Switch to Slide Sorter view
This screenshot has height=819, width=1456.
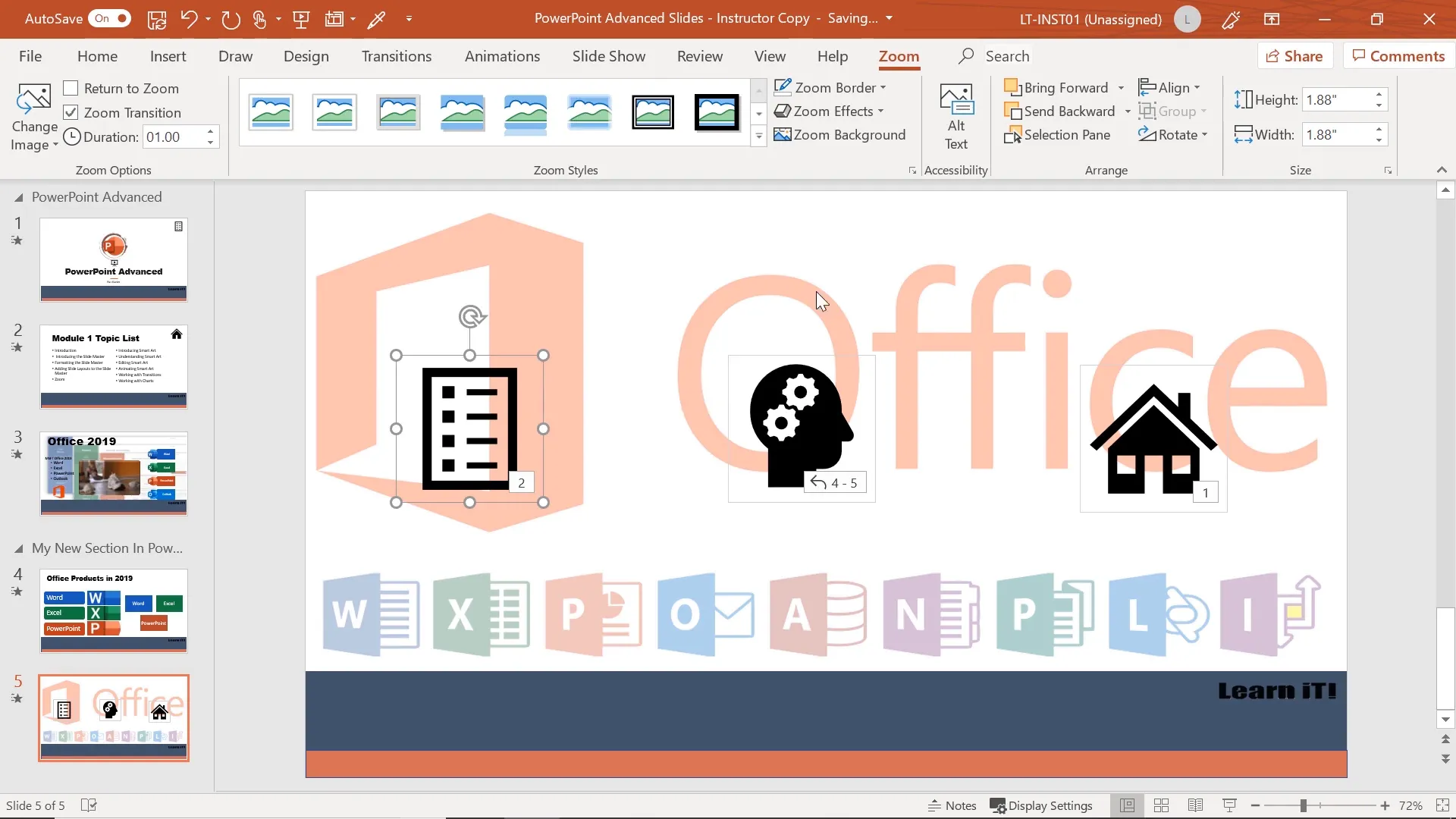(1161, 805)
